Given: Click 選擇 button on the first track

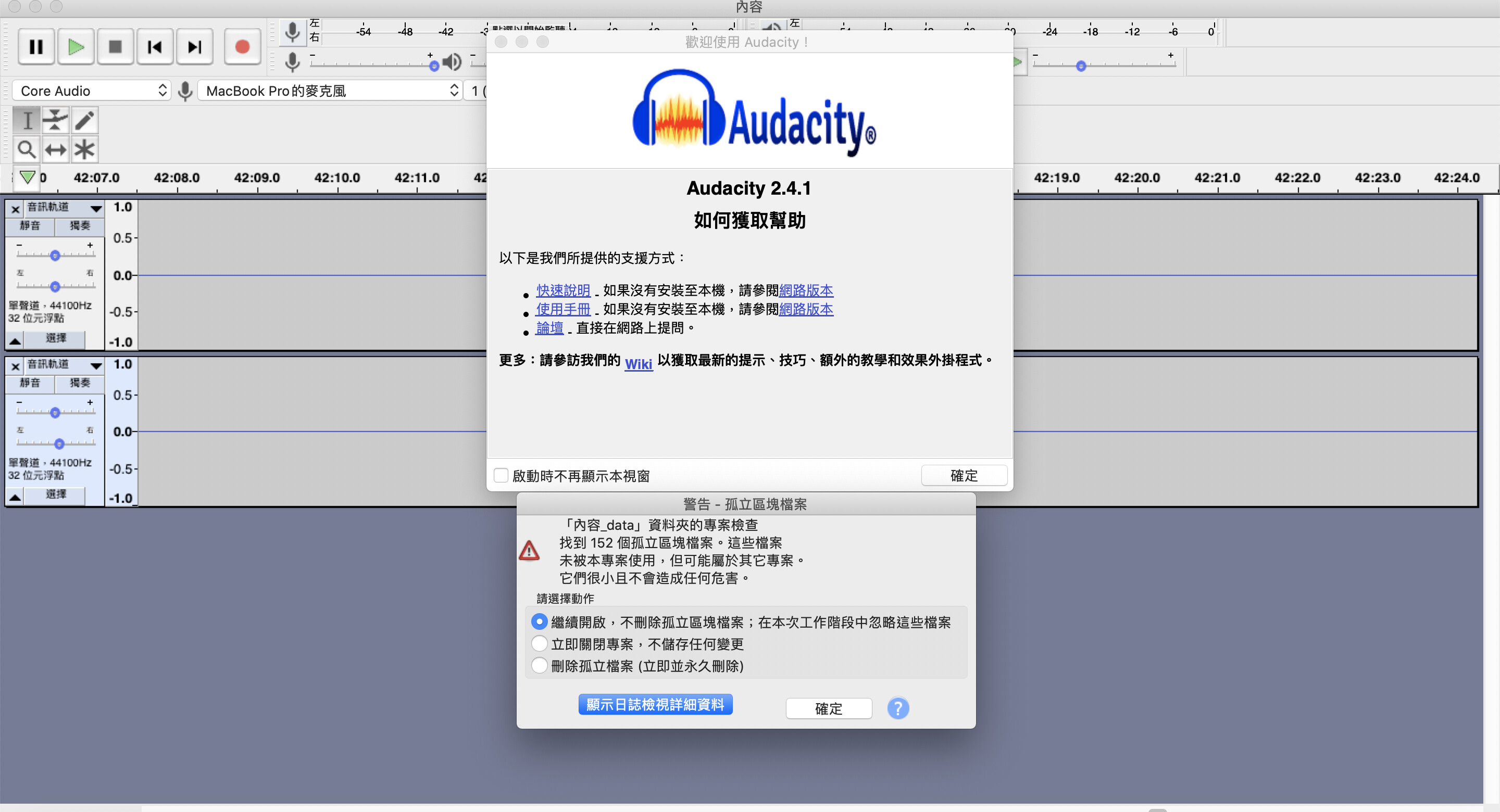Looking at the screenshot, I should coord(56,338).
